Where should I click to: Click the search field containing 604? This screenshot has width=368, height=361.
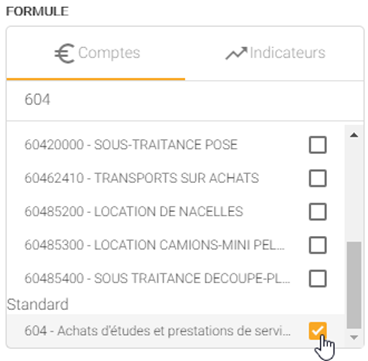pos(184,100)
